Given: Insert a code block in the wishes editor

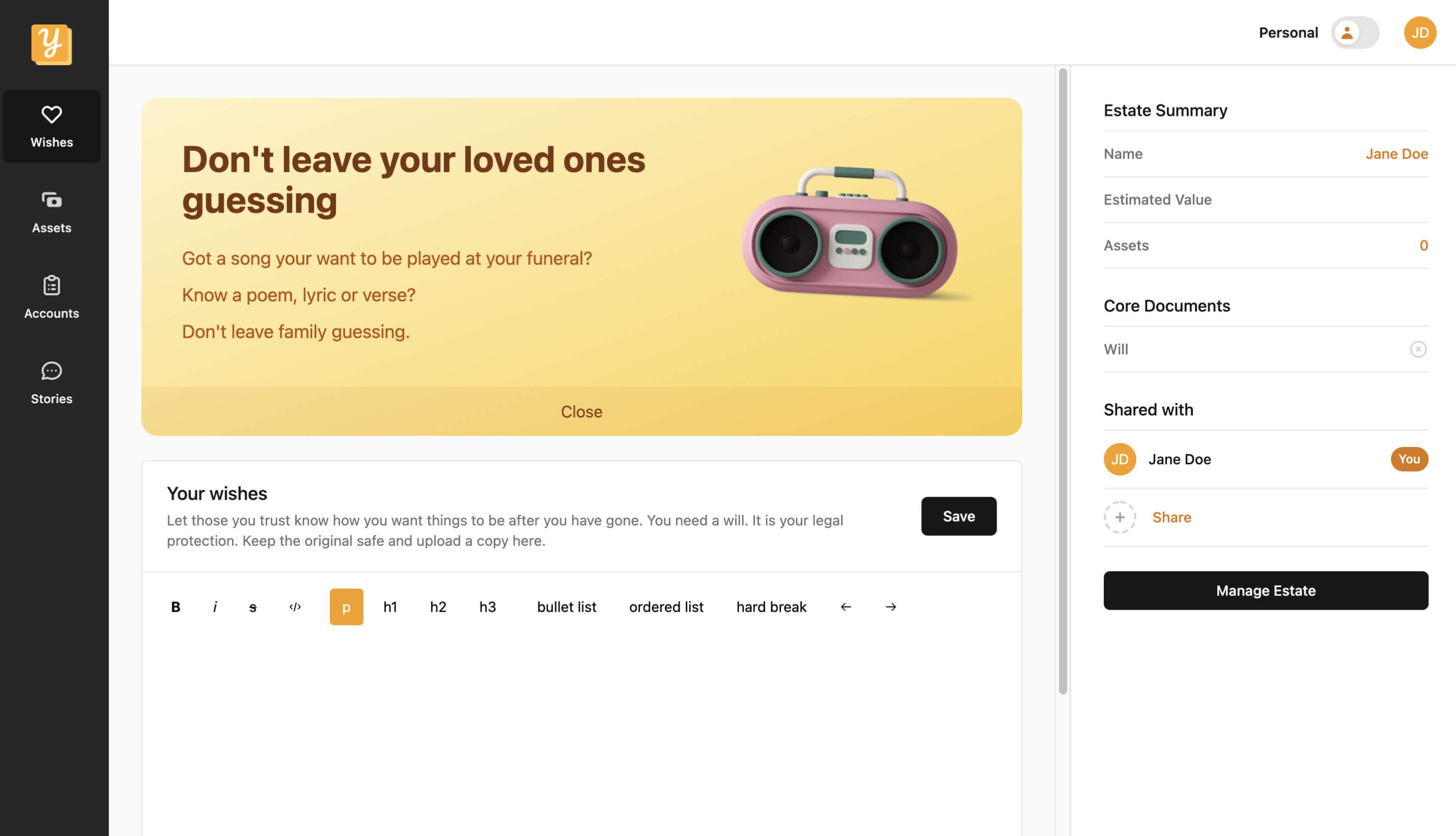Looking at the screenshot, I should (295, 606).
